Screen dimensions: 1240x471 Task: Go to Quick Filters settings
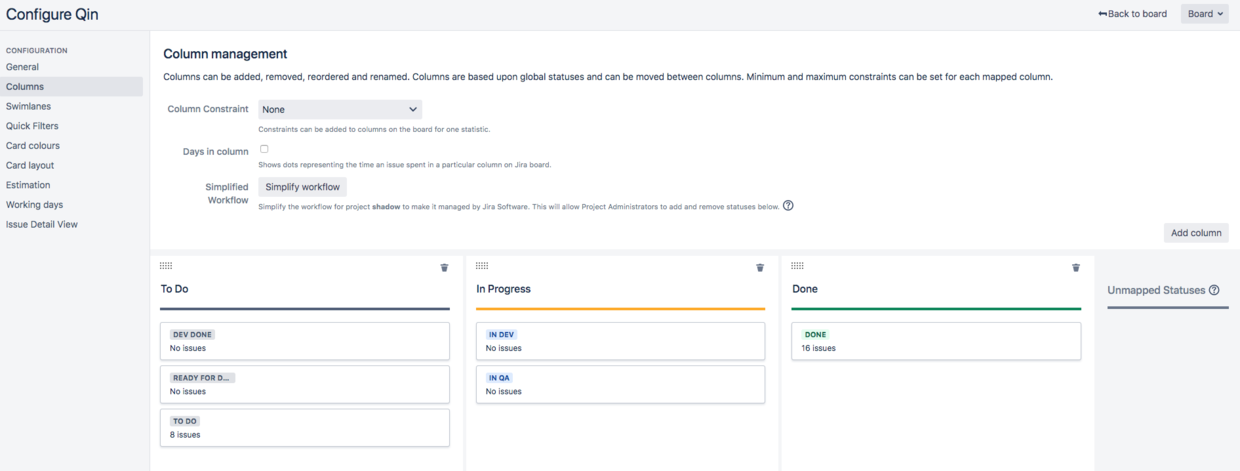[32, 126]
